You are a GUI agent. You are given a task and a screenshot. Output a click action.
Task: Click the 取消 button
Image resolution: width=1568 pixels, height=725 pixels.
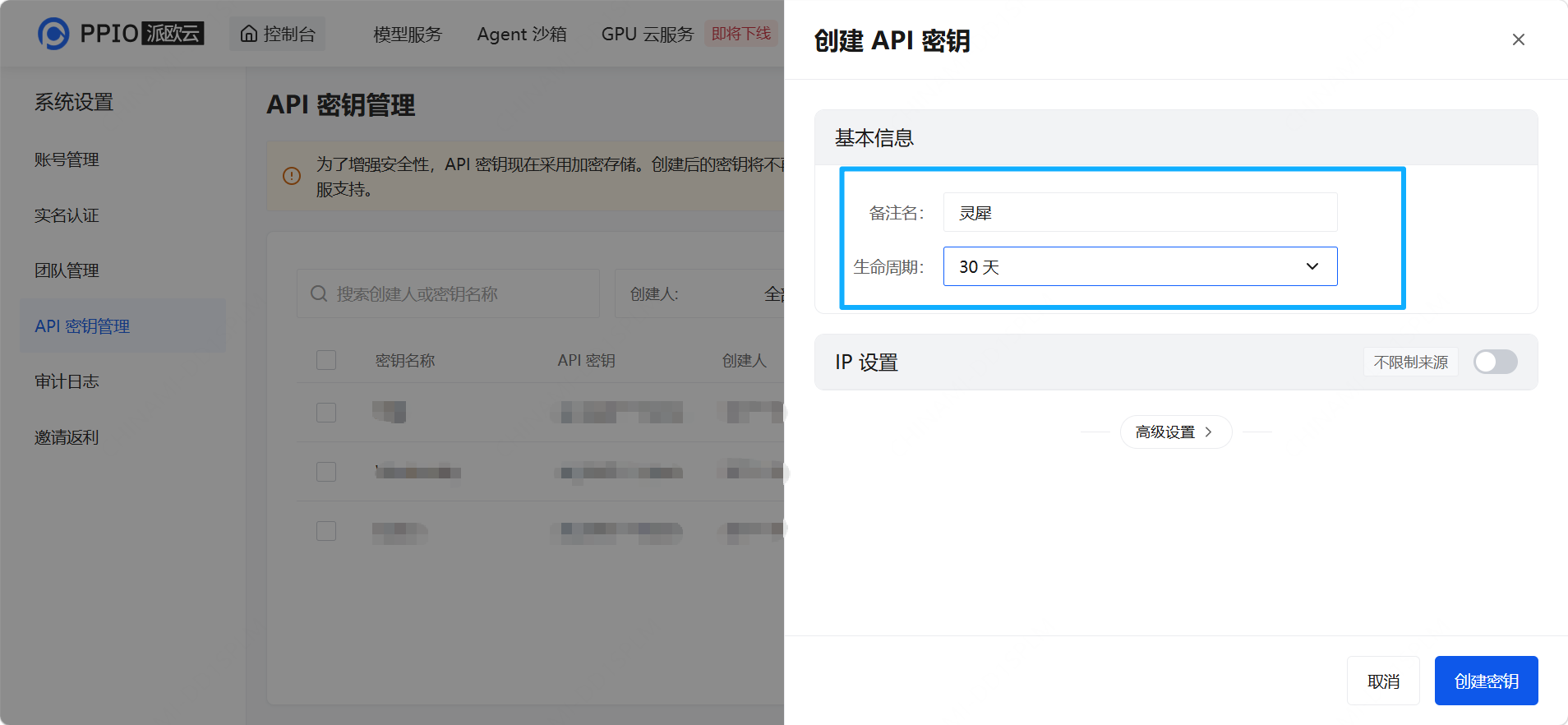(1383, 681)
